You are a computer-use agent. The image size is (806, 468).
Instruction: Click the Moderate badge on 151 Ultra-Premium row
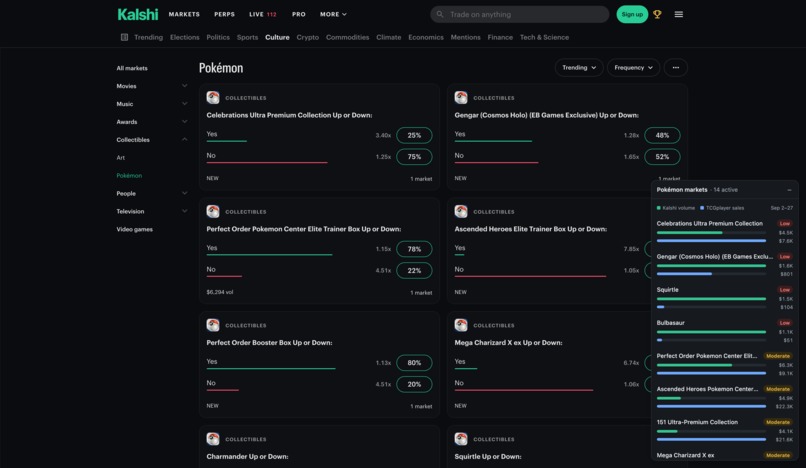778,422
